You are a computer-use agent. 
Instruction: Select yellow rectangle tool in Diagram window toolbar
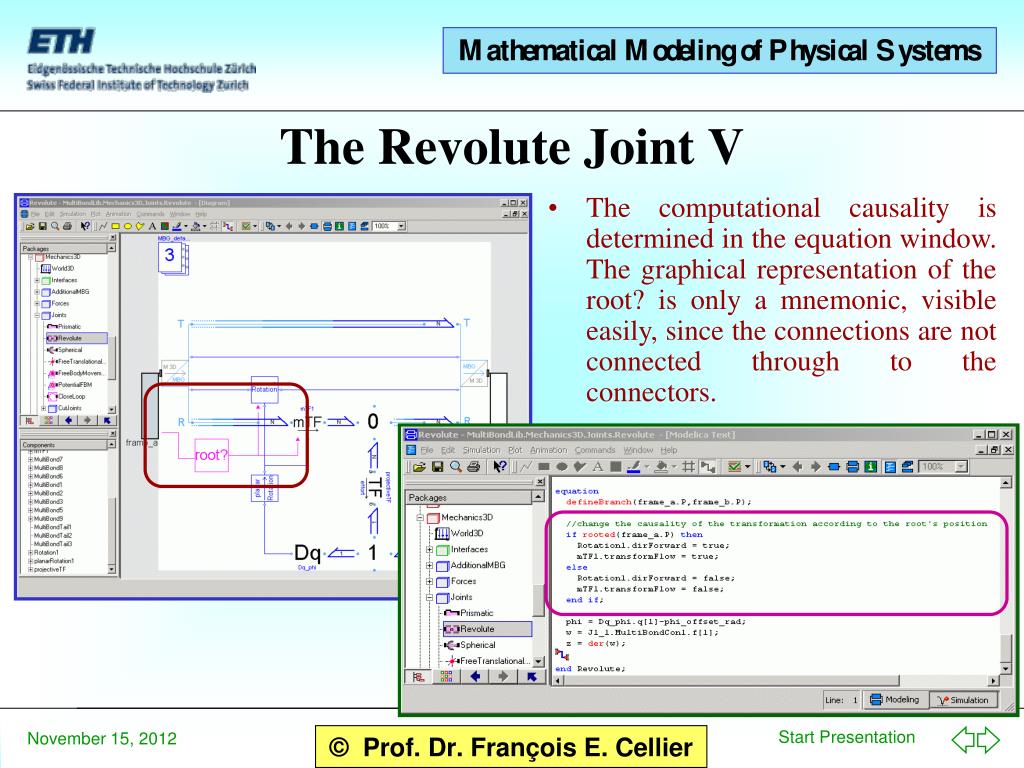tap(116, 227)
